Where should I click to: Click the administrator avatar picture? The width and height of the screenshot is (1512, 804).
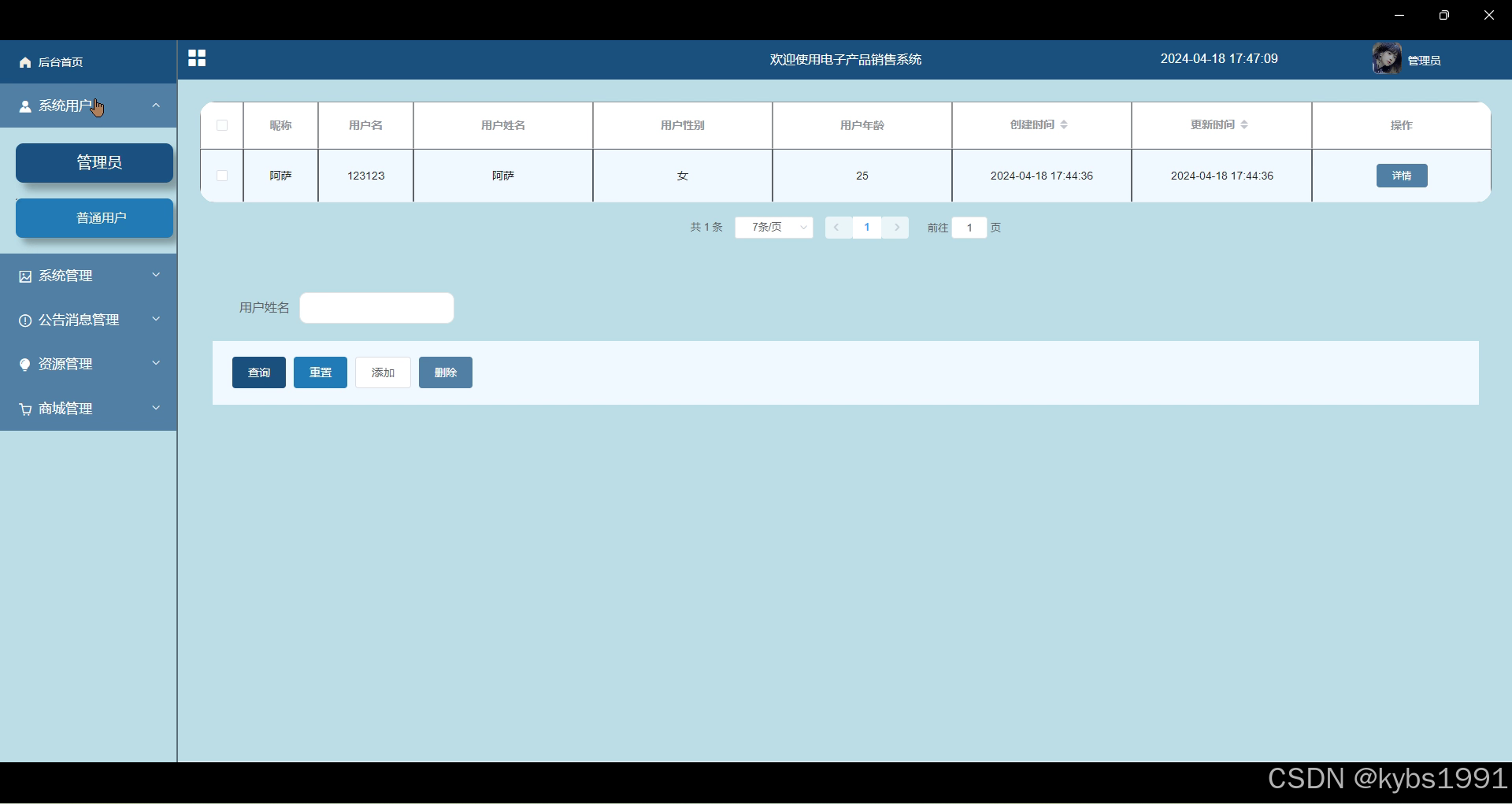coord(1387,59)
